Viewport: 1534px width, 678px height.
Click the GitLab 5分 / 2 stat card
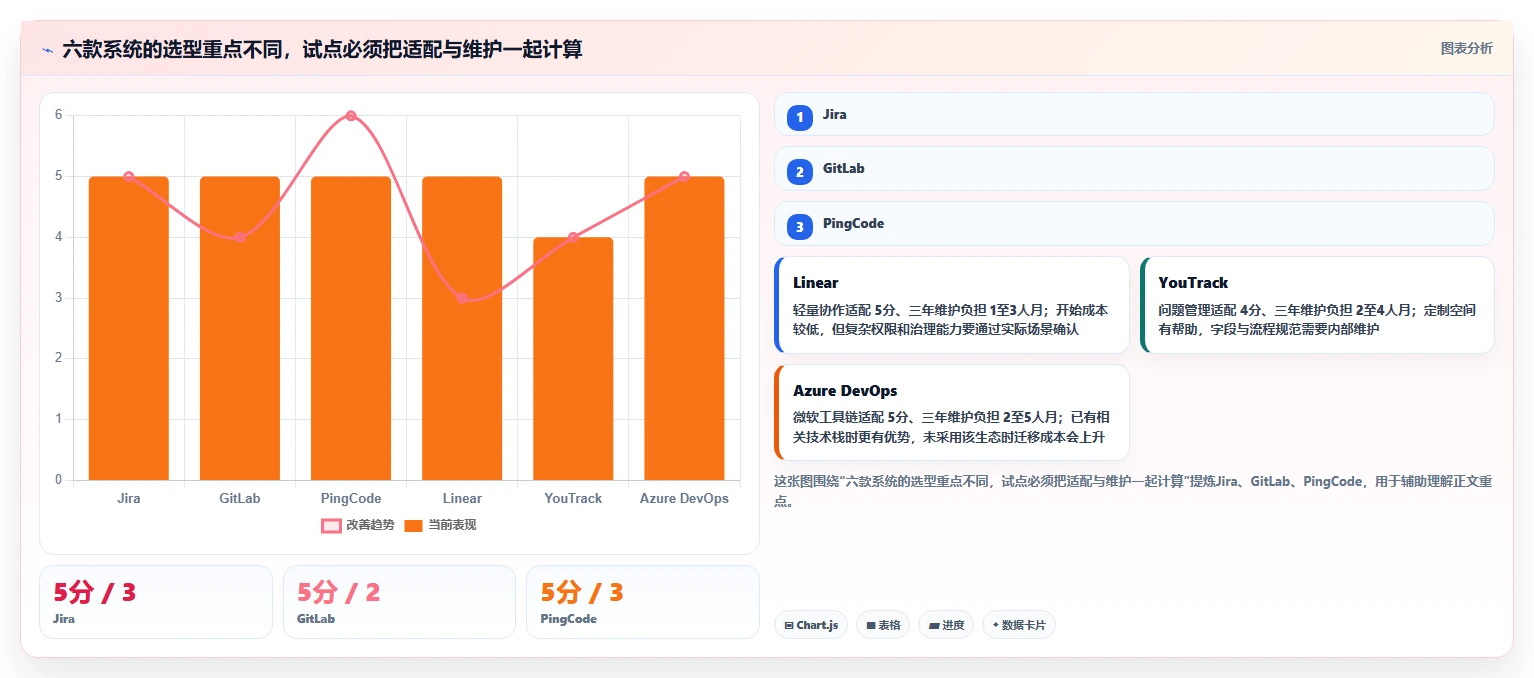coord(399,602)
